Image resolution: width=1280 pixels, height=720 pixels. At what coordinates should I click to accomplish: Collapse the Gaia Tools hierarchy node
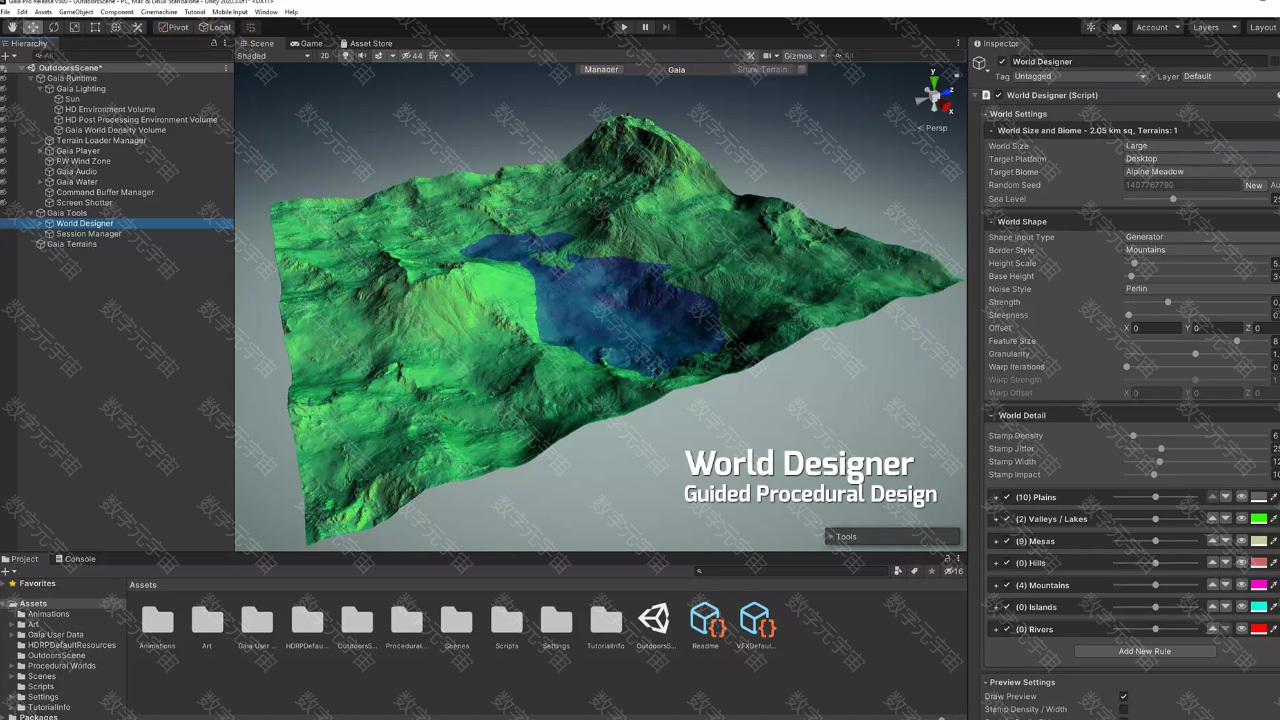[x=31, y=213]
